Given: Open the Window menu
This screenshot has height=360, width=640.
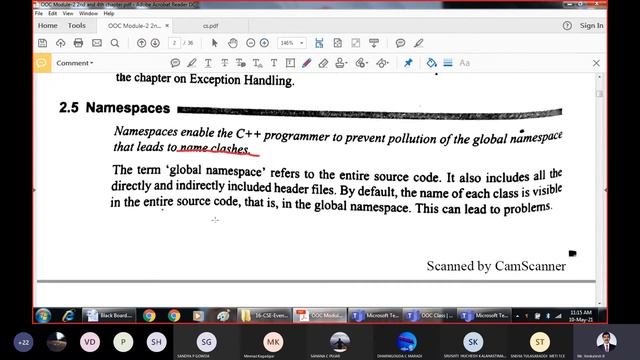Looking at the screenshot, I should [x=88, y=13].
